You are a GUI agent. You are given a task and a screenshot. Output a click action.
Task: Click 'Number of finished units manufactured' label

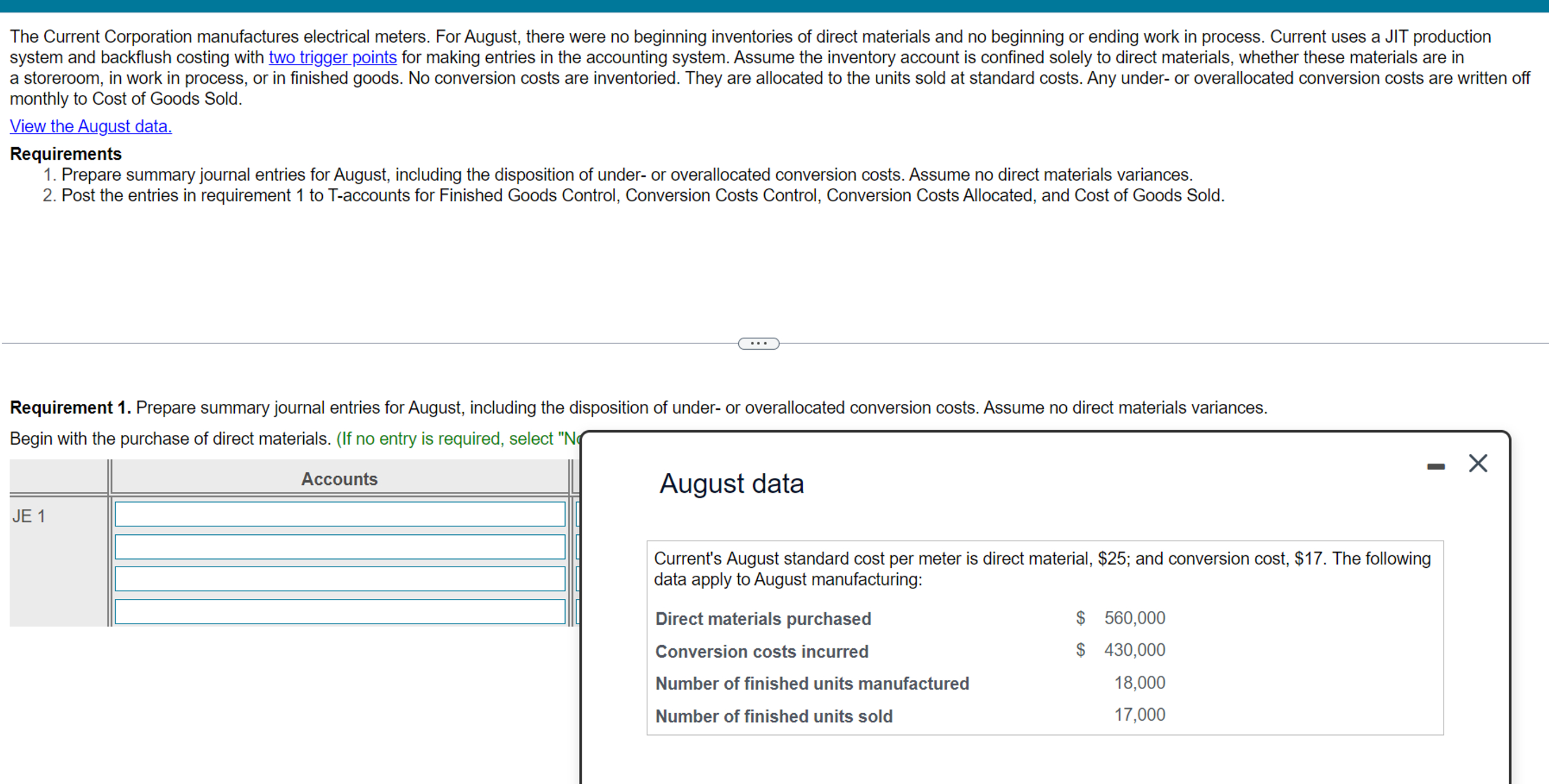point(812,683)
